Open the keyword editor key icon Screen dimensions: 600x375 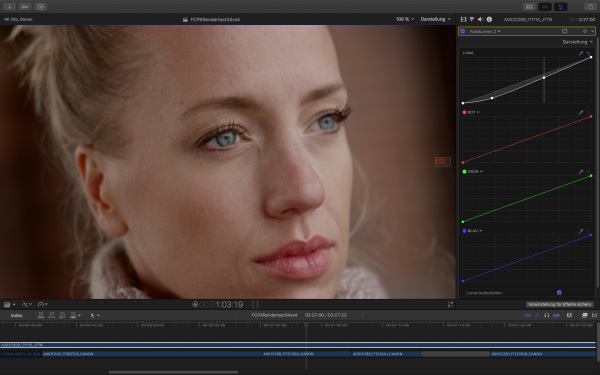tap(25, 7)
